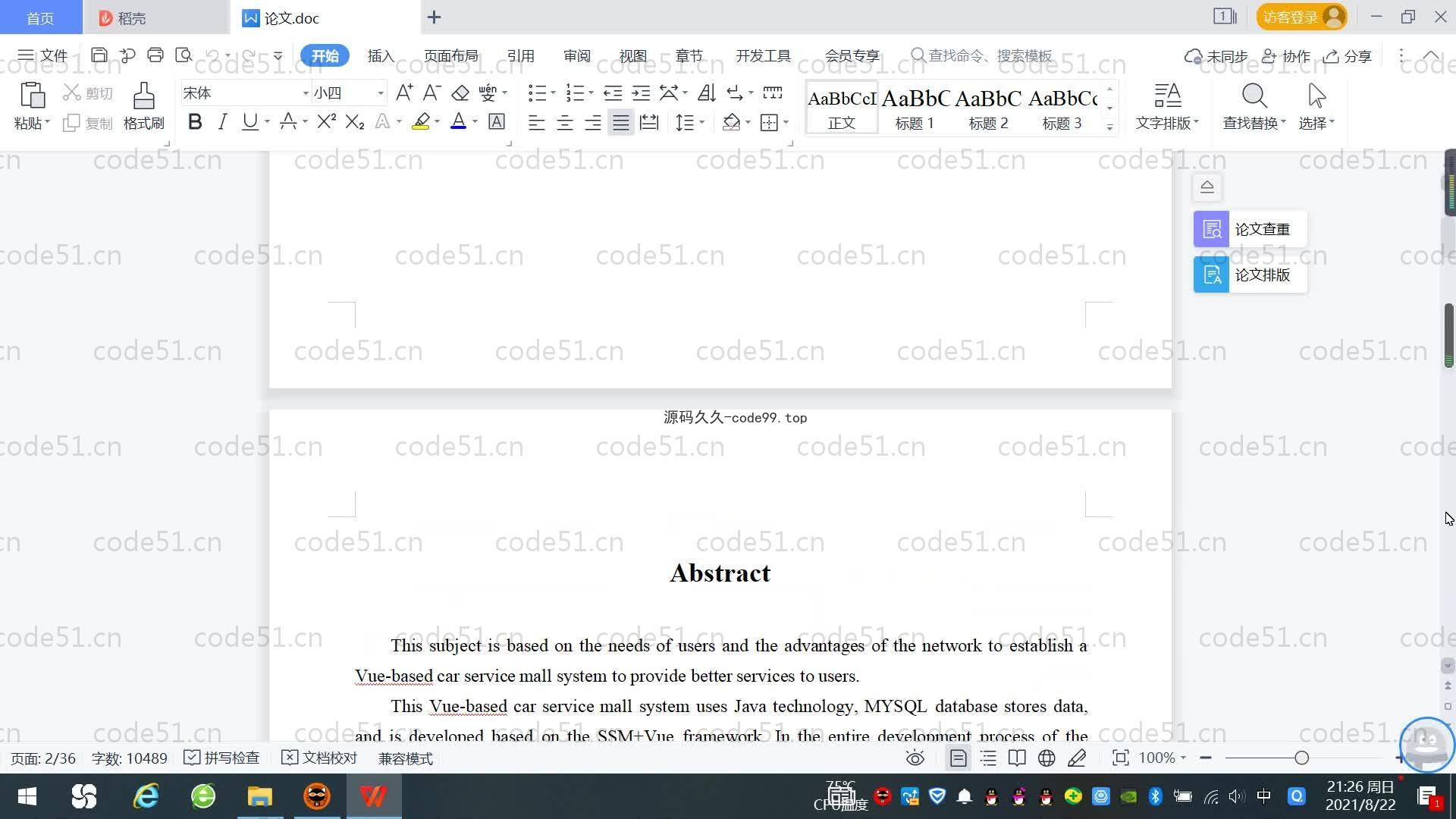Image resolution: width=1456 pixels, height=819 pixels.
Task: Switch to the View (视图) tab
Action: [x=632, y=55]
